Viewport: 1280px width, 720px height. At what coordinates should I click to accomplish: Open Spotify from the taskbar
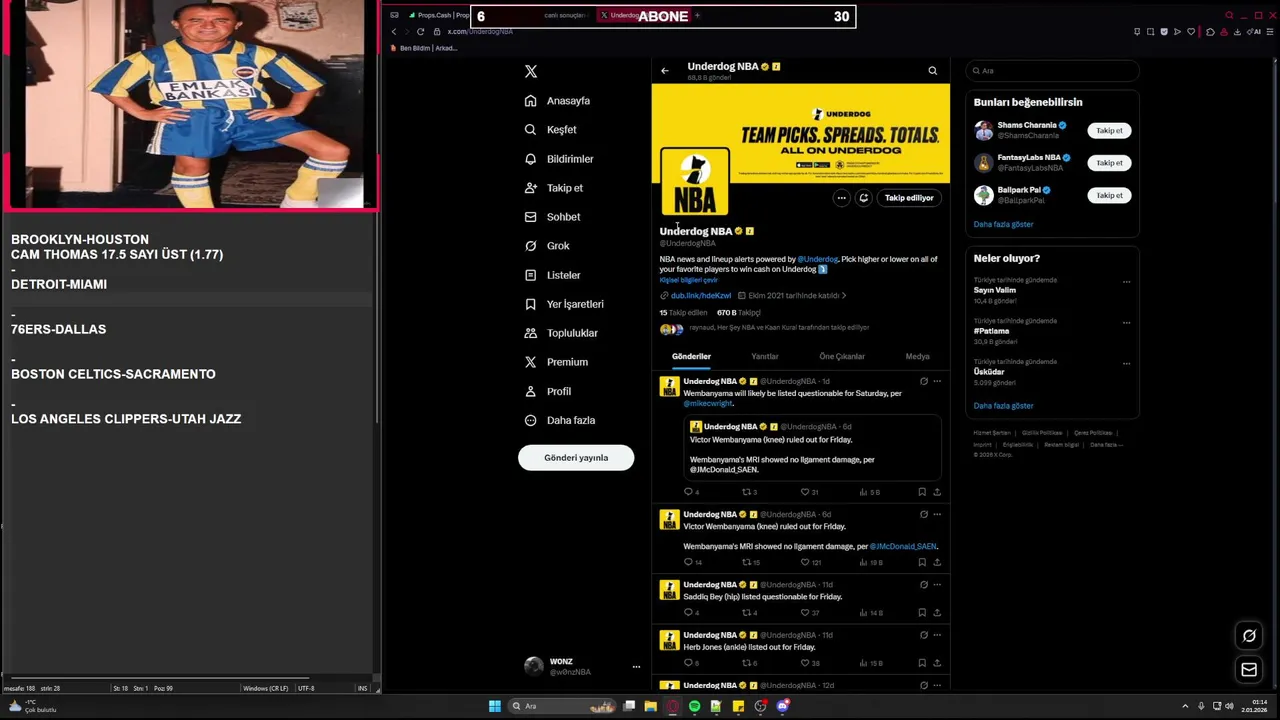(694, 706)
